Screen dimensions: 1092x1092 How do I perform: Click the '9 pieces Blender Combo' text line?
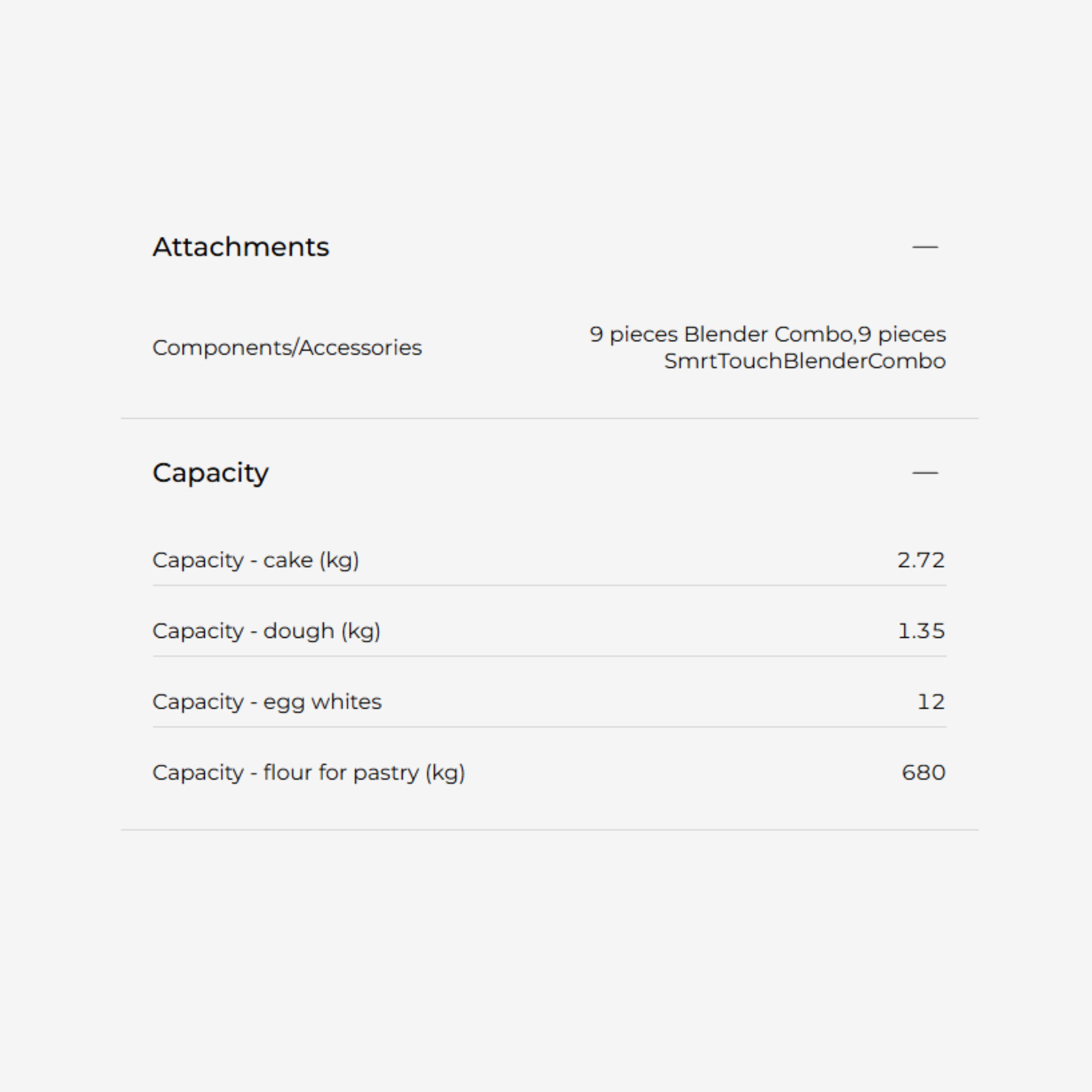click(767, 334)
